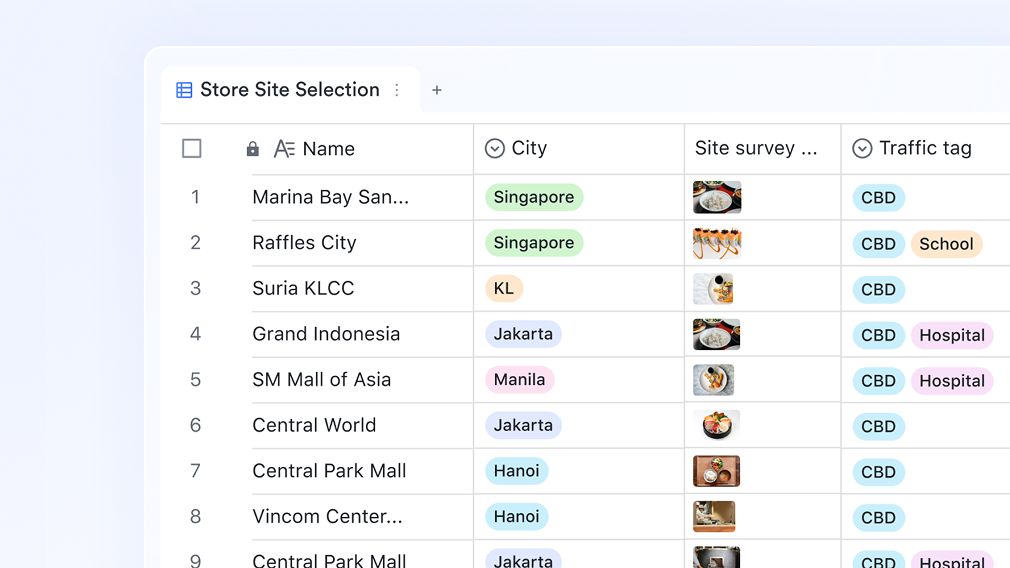Screen dimensions: 1010x568
Task: Click the table grid icon beside Store Site Selection
Action: click(x=184, y=90)
